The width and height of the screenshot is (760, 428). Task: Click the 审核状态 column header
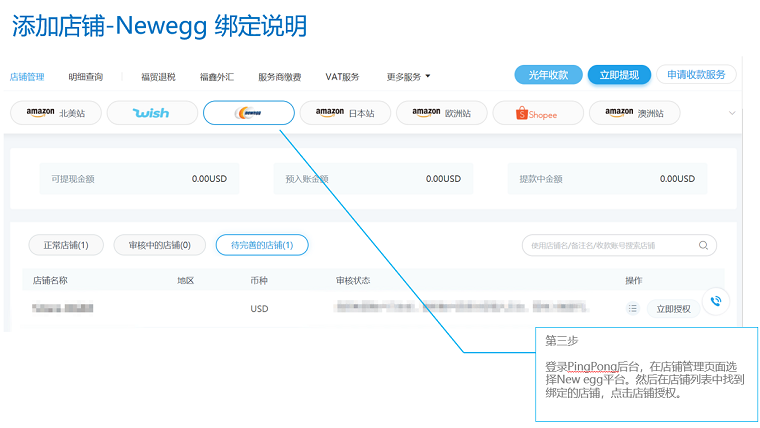coord(353,280)
